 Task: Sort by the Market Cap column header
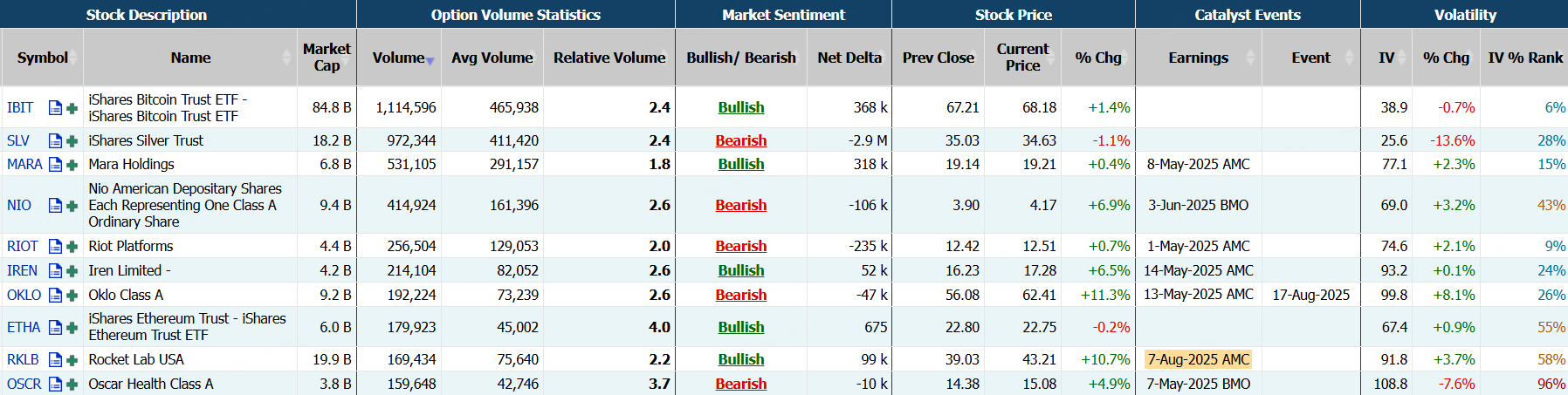(x=327, y=58)
